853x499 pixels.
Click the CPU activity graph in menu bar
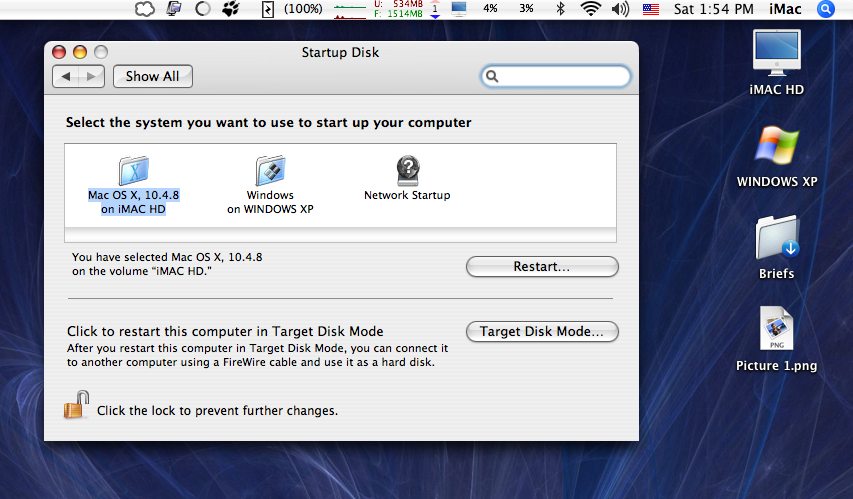[350, 10]
